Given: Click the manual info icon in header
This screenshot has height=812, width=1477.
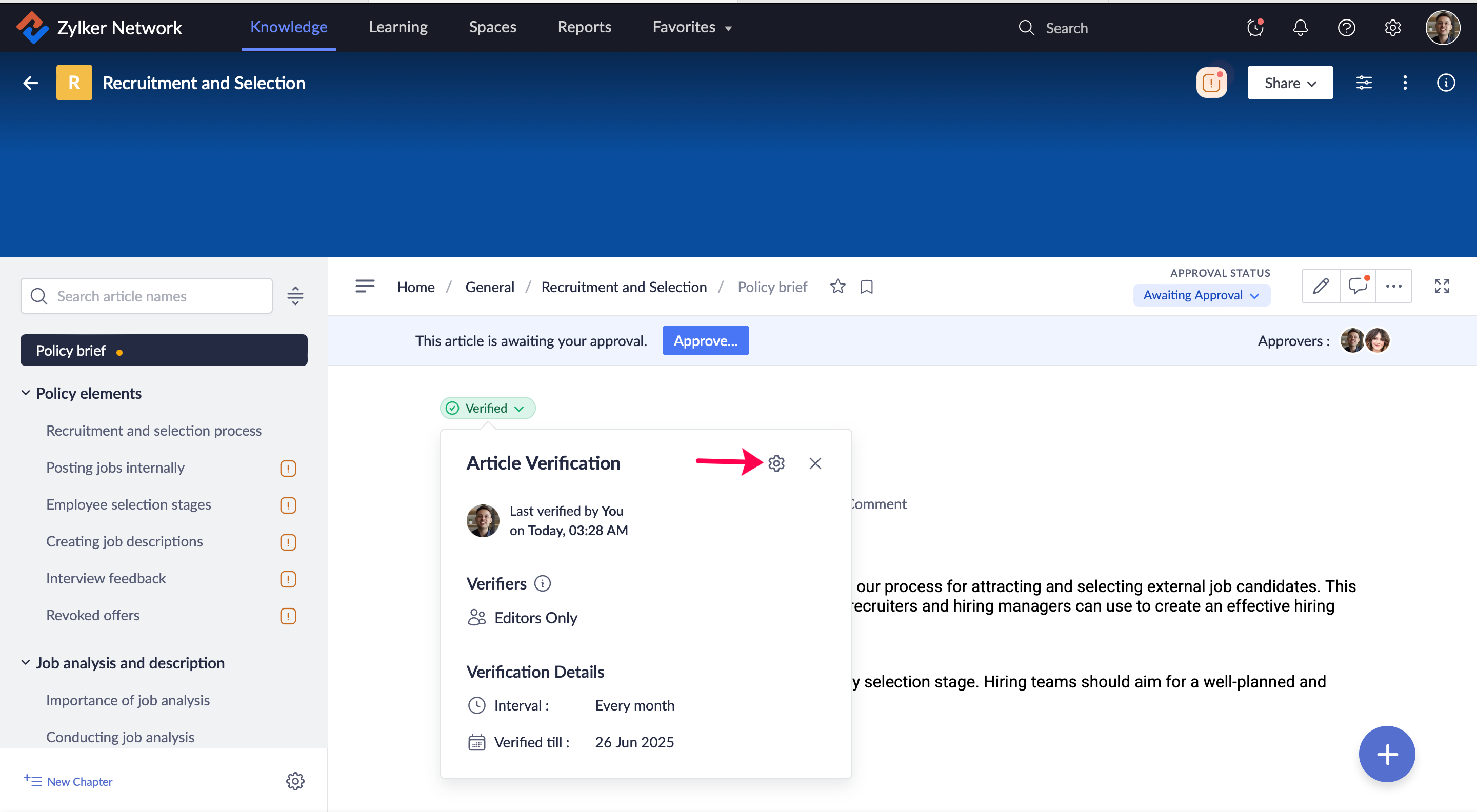Looking at the screenshot, I should [x=1446, y=83].
